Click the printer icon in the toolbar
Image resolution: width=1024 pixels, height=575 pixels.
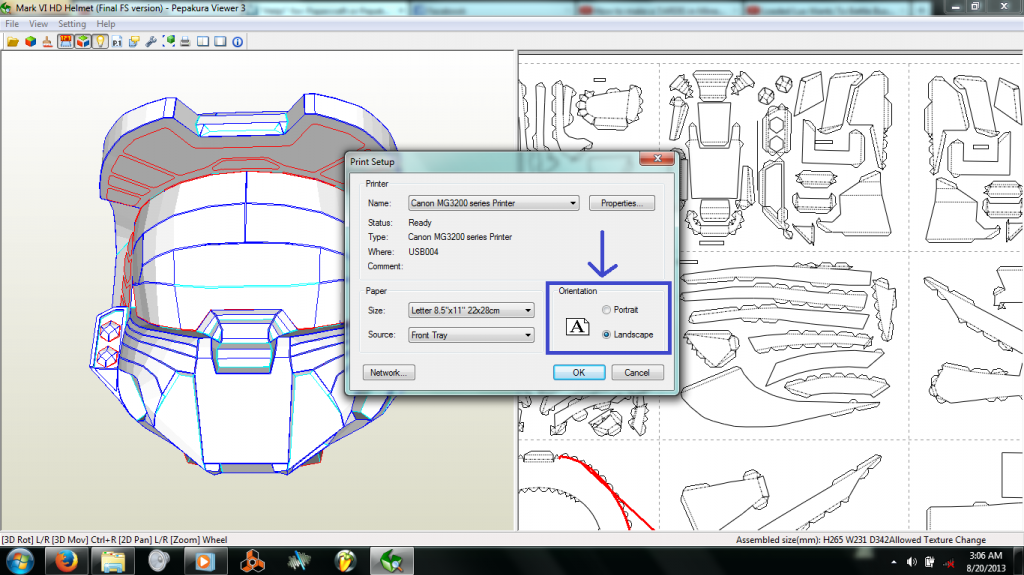pyautogui.click(x=185, y=42)
